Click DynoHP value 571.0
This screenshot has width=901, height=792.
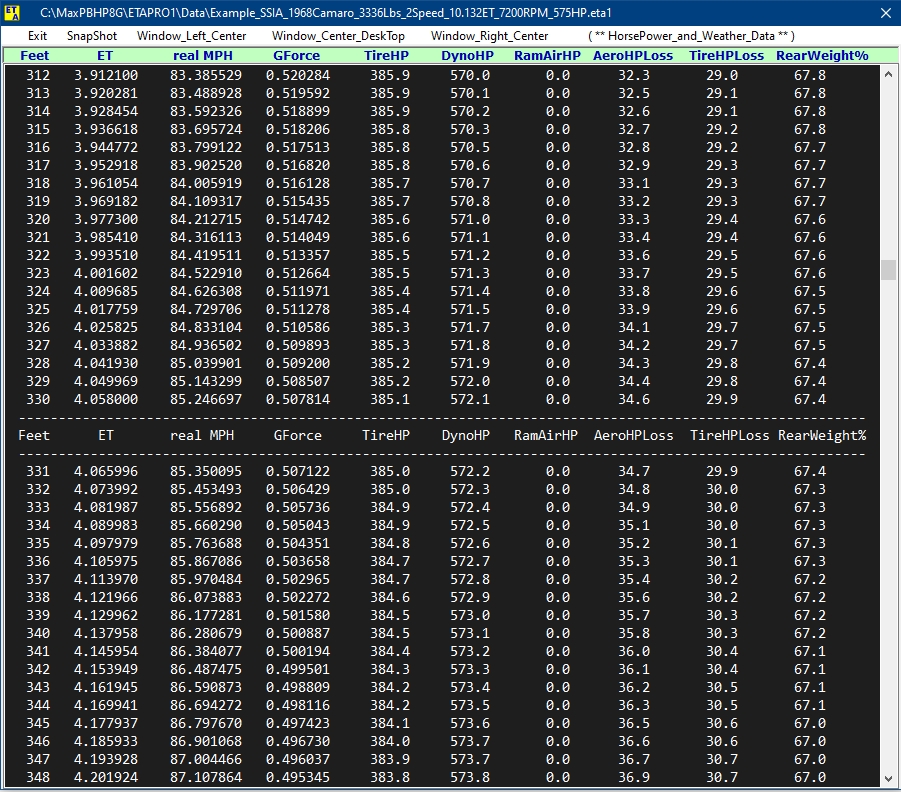[x=470, y=219]
